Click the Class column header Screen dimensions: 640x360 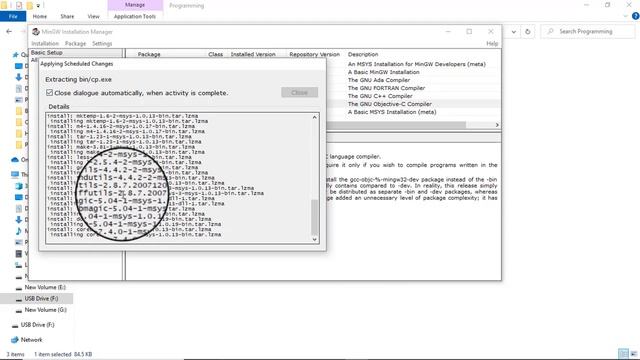click(216, 54)
